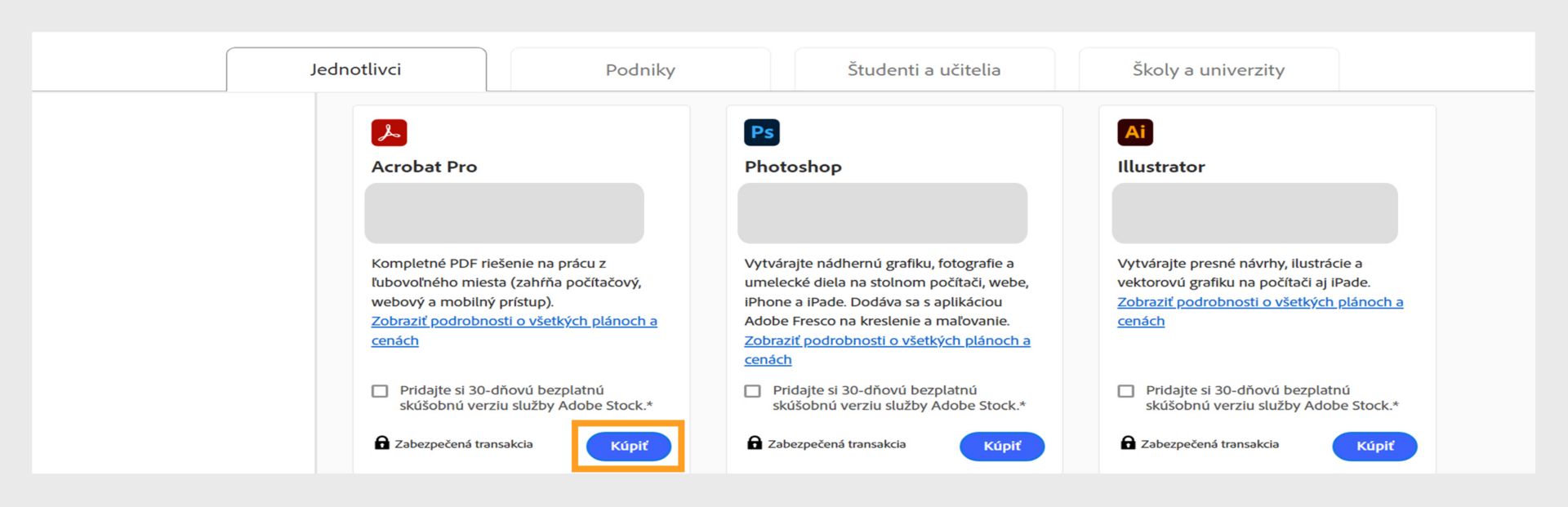
Task: Click lock icon in Acrobat Pro card
Action: coord(381,443)
